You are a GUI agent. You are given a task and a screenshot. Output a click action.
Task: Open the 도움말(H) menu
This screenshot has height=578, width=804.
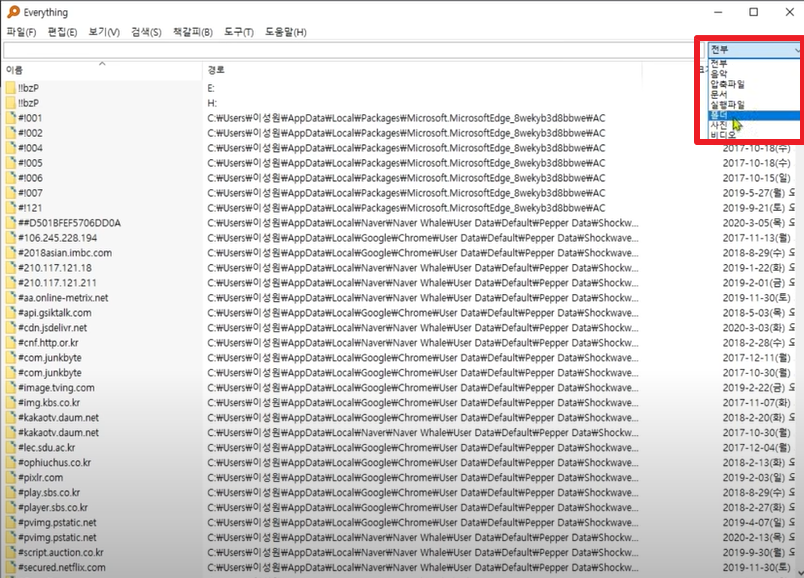coord(286,32)
